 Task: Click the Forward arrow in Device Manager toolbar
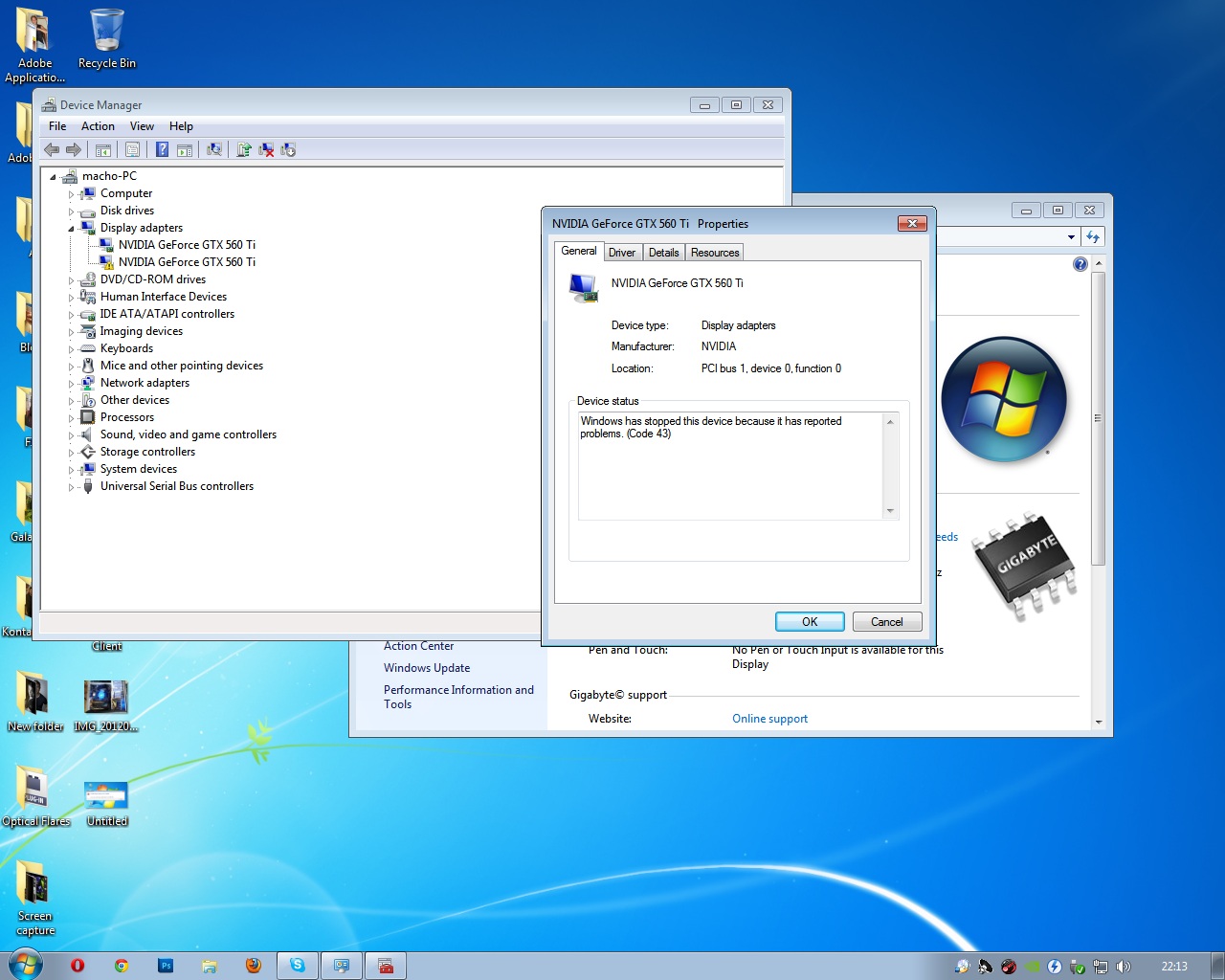pyautogui.click(x=74, y=149)
